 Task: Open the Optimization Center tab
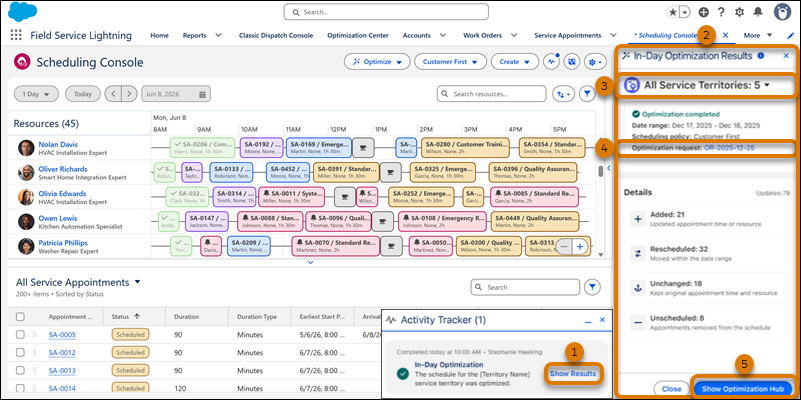(358, 35)
